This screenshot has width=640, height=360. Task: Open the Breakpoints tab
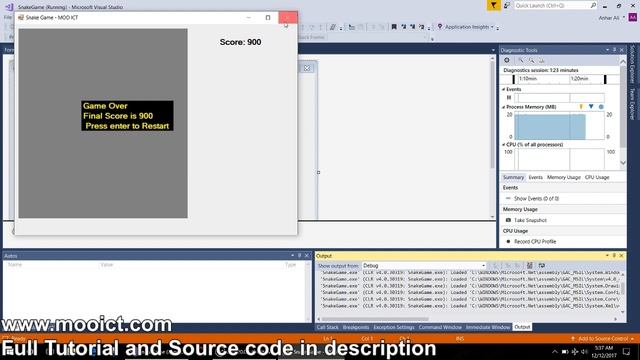click(x=356, y=327)
